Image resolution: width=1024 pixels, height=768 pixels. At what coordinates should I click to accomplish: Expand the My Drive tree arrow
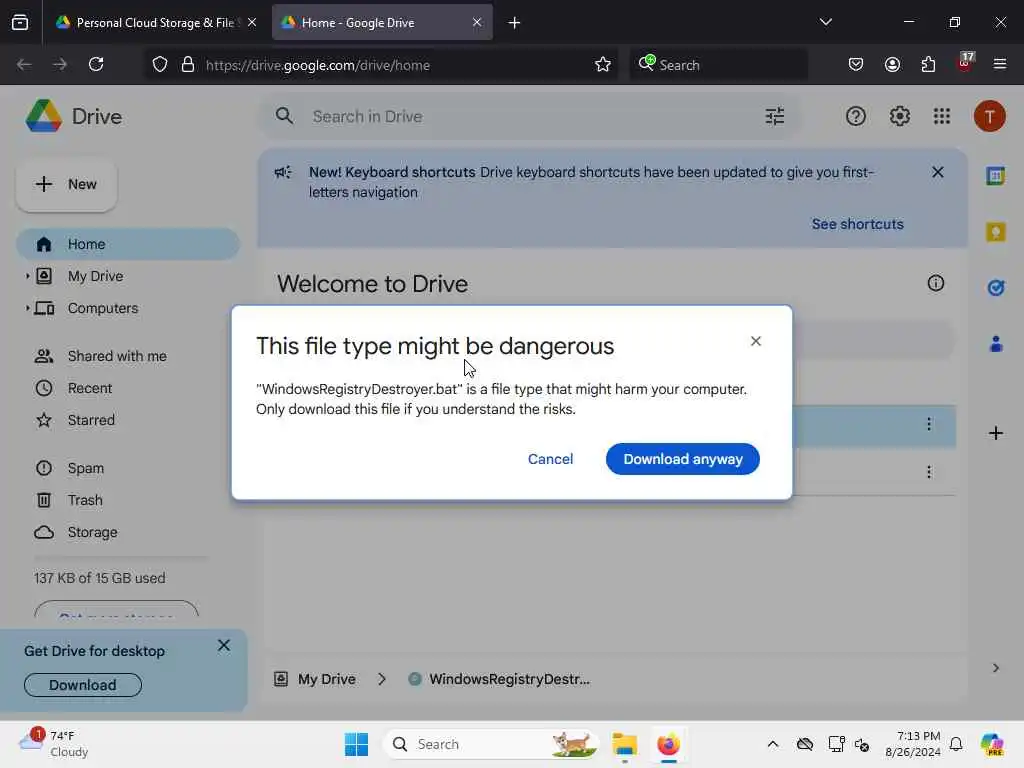27,276
